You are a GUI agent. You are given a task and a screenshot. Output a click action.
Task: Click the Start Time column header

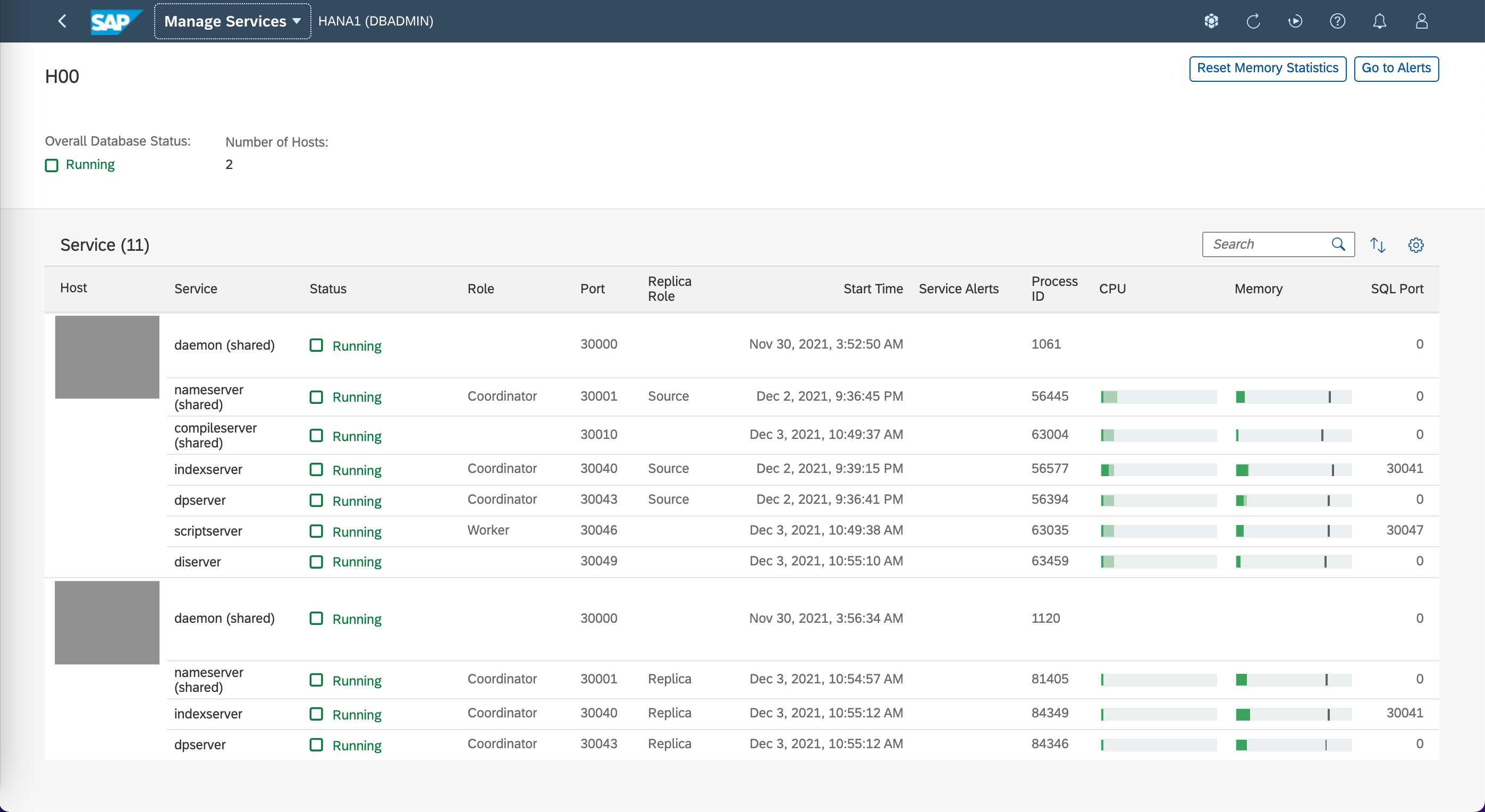click(x=873, y=289)
